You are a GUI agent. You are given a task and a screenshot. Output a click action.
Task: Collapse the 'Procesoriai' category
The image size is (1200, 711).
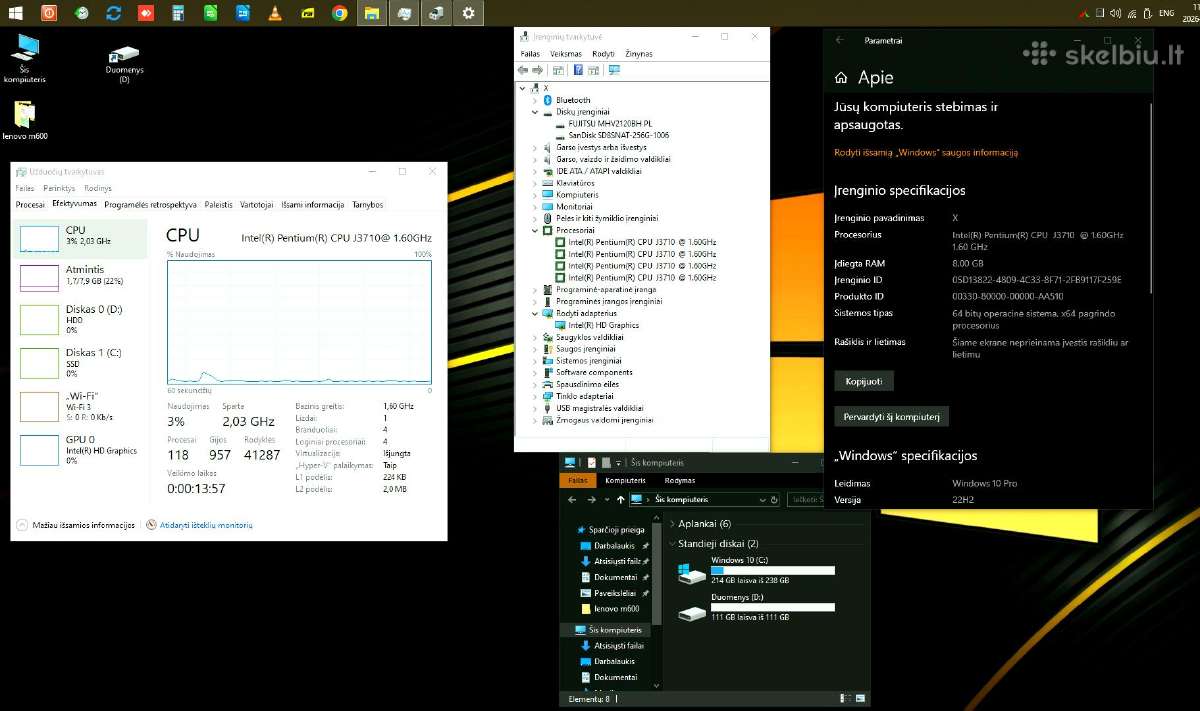536,230
